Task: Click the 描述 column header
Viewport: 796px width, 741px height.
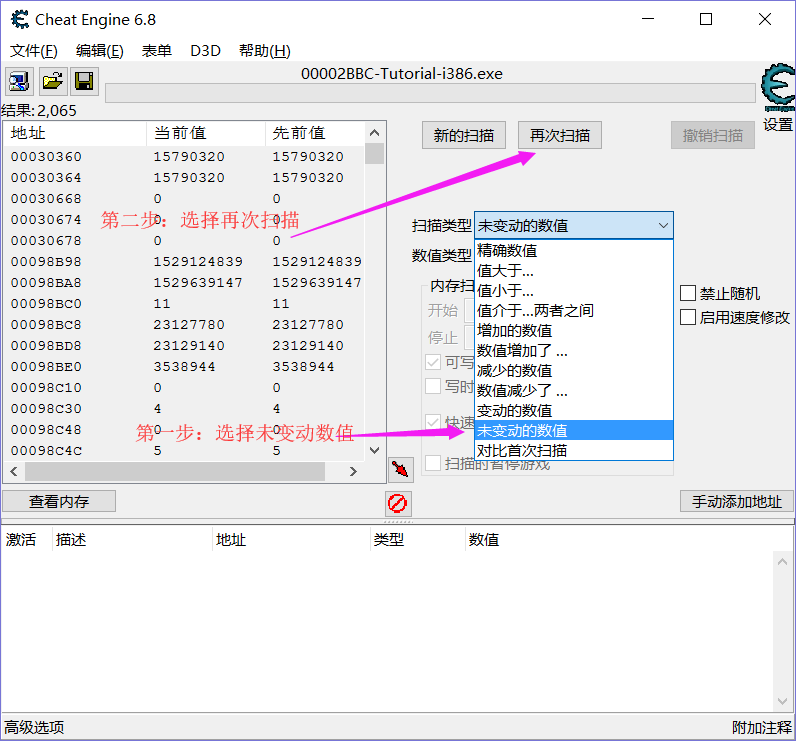Action: (x=132, y=539)
